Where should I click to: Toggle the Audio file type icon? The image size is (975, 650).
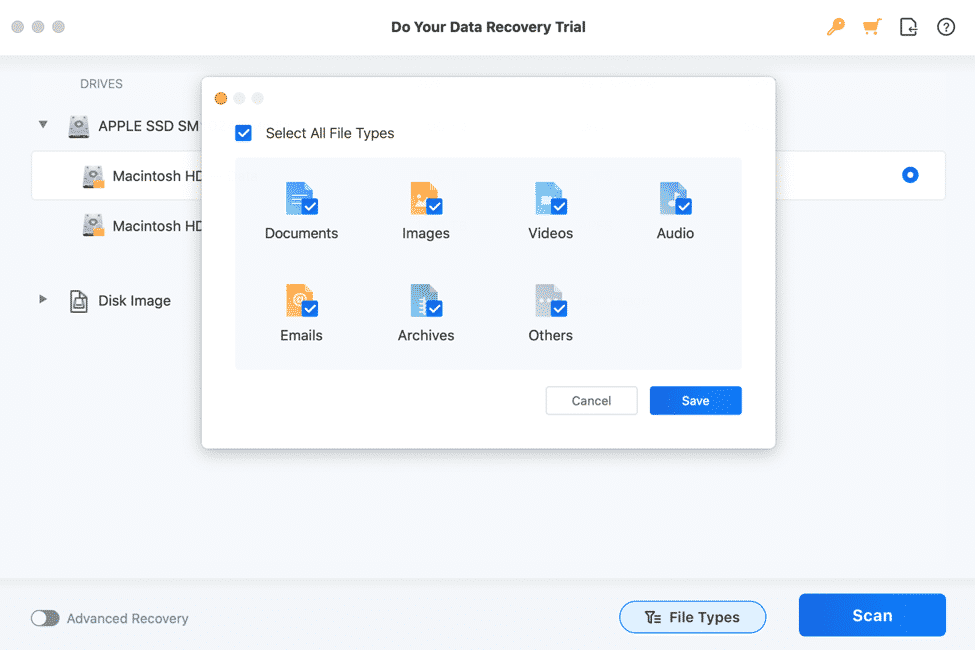(675, 199)
